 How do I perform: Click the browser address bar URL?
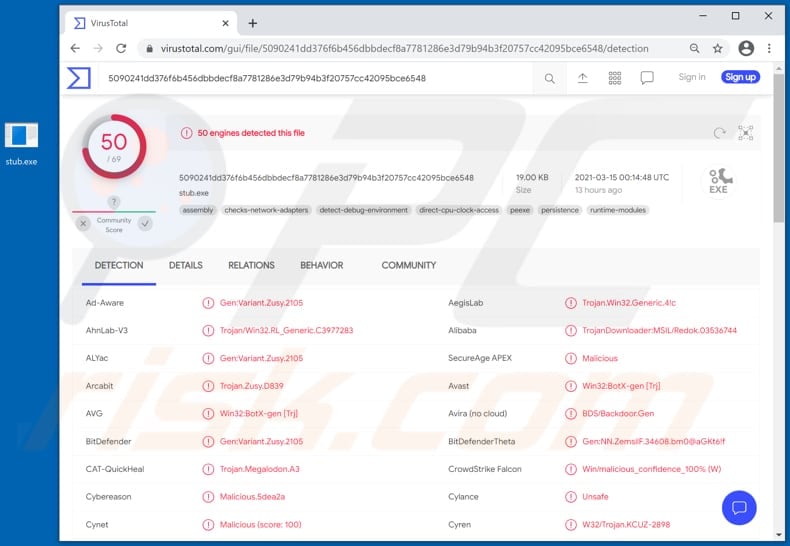(404, 49)
